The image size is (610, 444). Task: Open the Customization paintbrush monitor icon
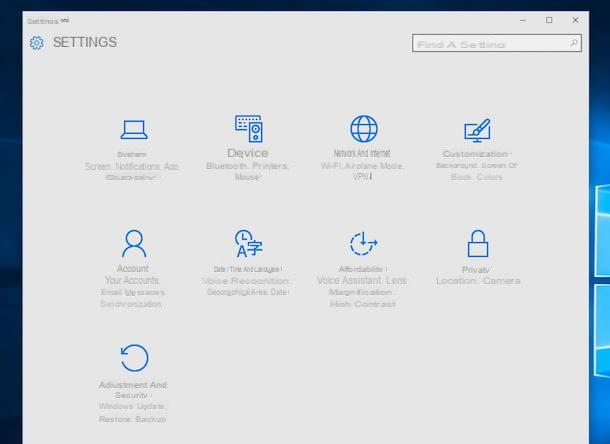477,131
